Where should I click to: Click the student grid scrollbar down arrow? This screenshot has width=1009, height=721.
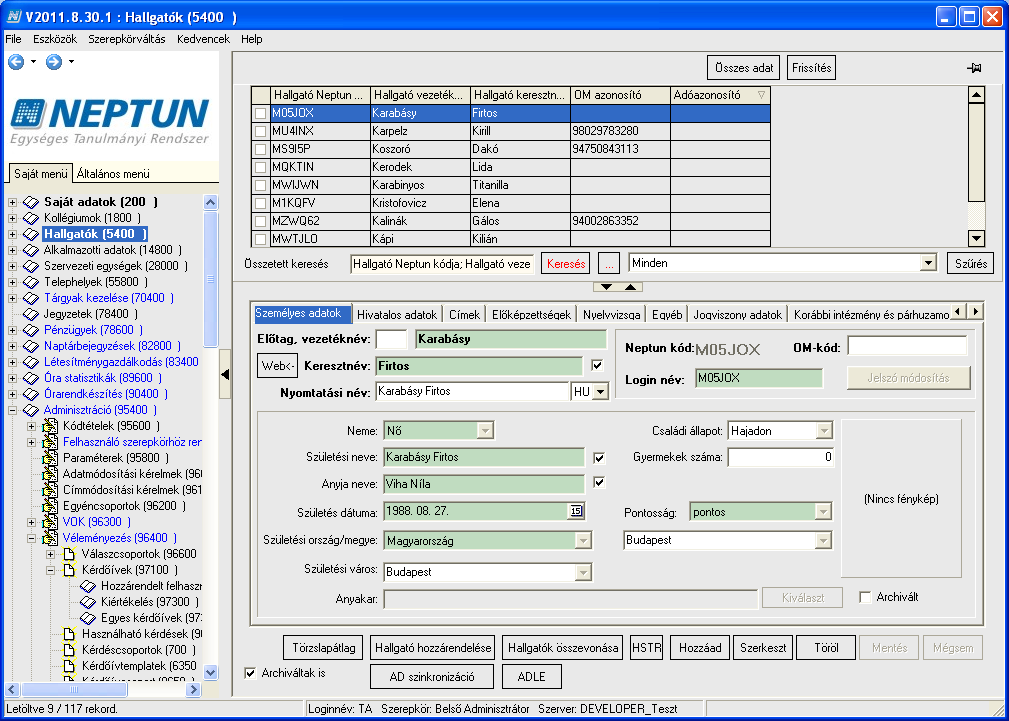point(976,239)
